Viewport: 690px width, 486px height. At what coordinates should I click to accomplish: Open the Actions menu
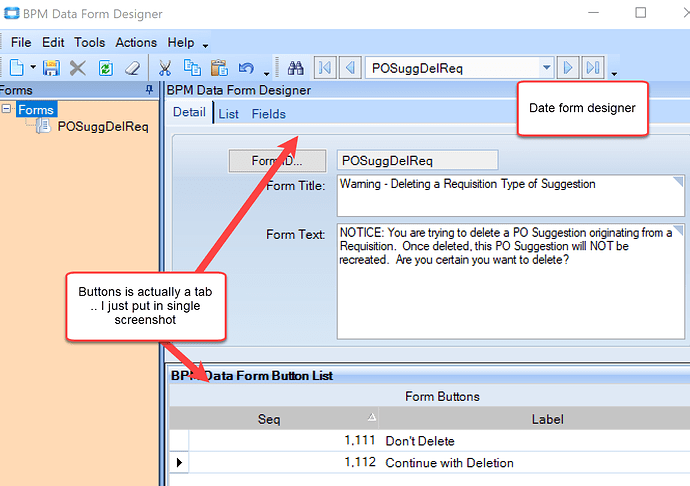136,42
